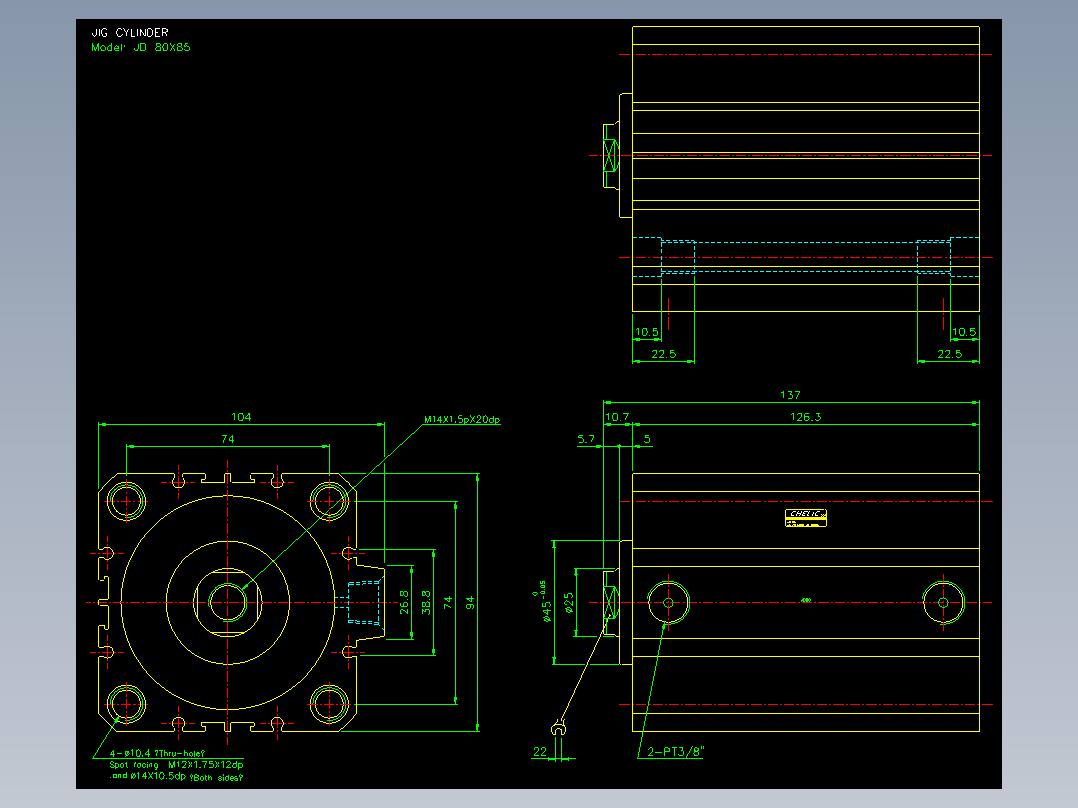This screenshot has height=808, width=1078.
Task: Select the right PT3/8 port circle in side view
Action: point(943,602)
